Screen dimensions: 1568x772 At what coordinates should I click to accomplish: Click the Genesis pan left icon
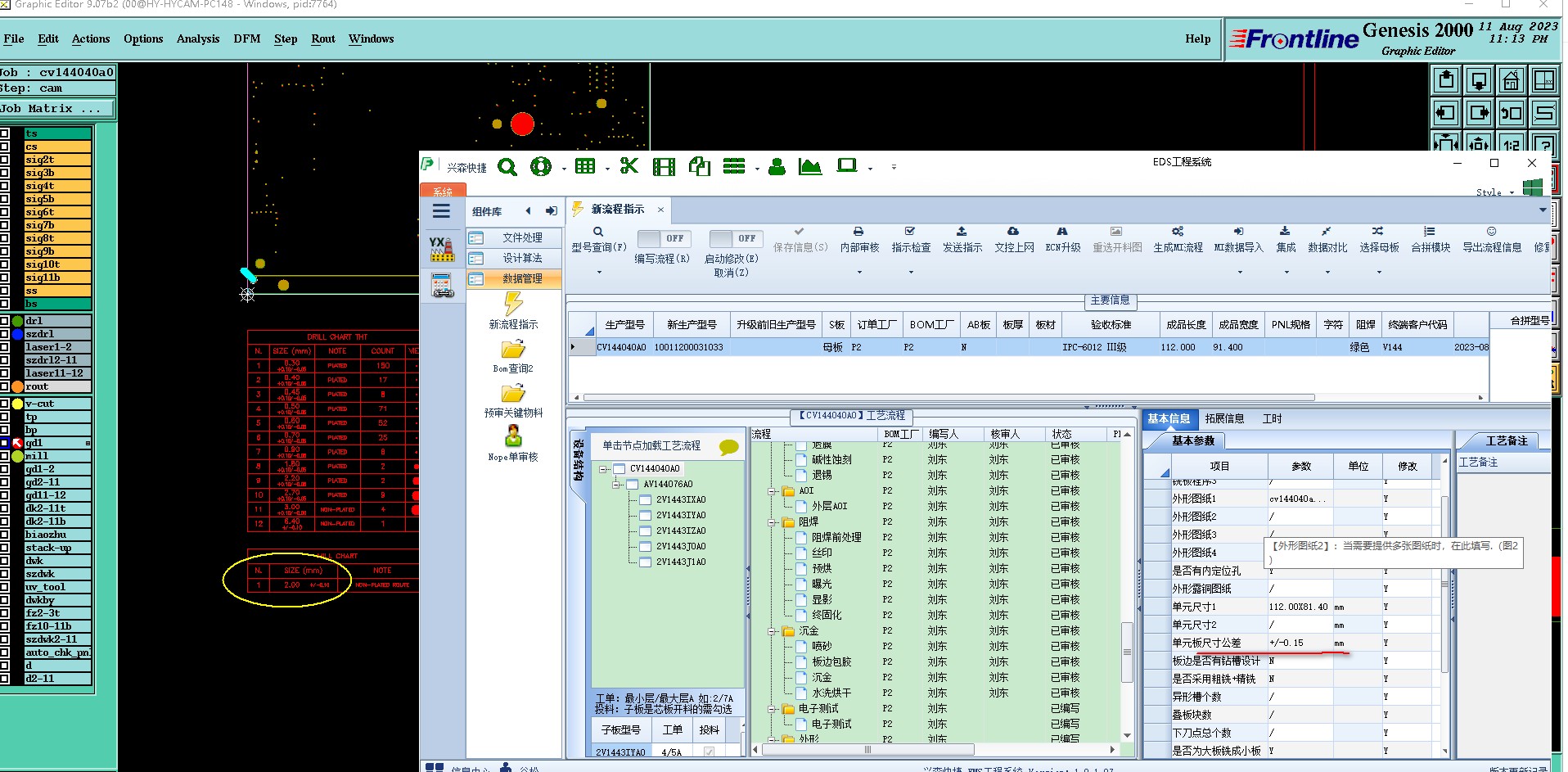point(1446,113)
